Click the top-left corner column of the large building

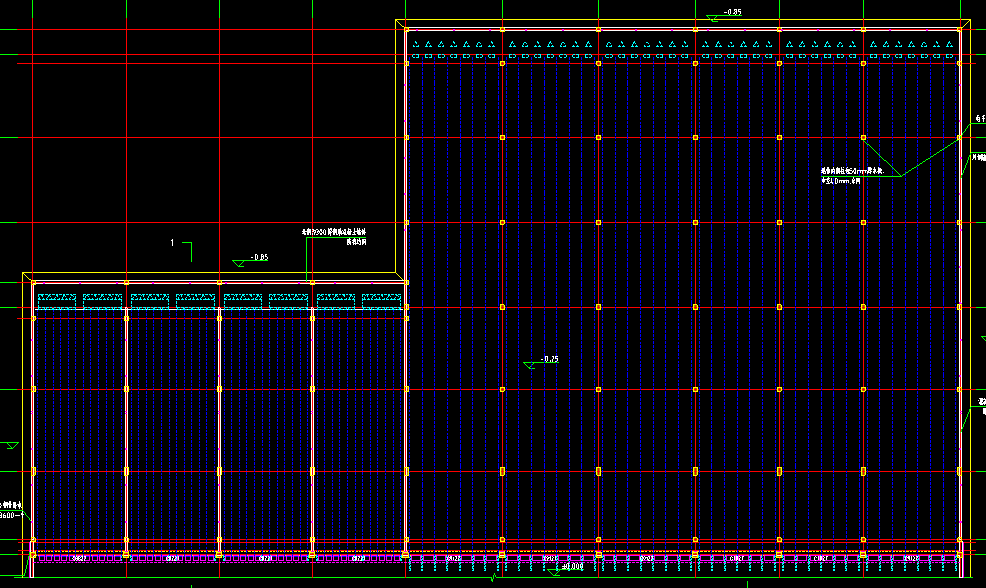click(406, 30)
